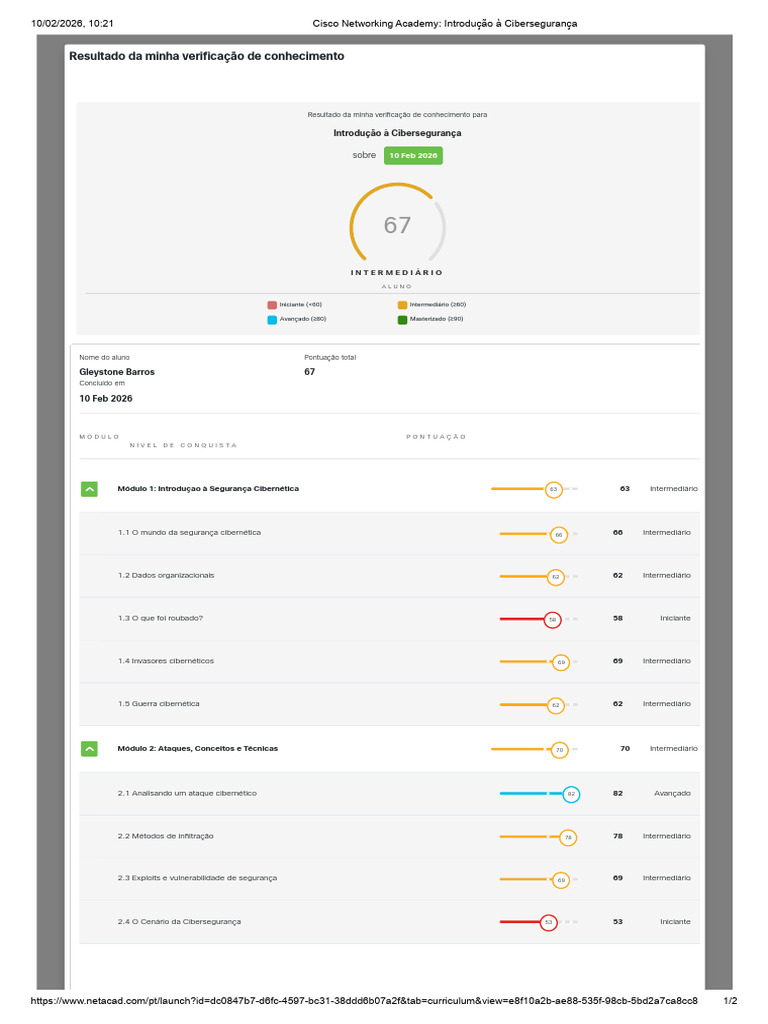Screen dimensions: 768x1024
Task: Select Módulo 2: Ataques, Conceitos e Técnicas title
Action: [198, 748]
